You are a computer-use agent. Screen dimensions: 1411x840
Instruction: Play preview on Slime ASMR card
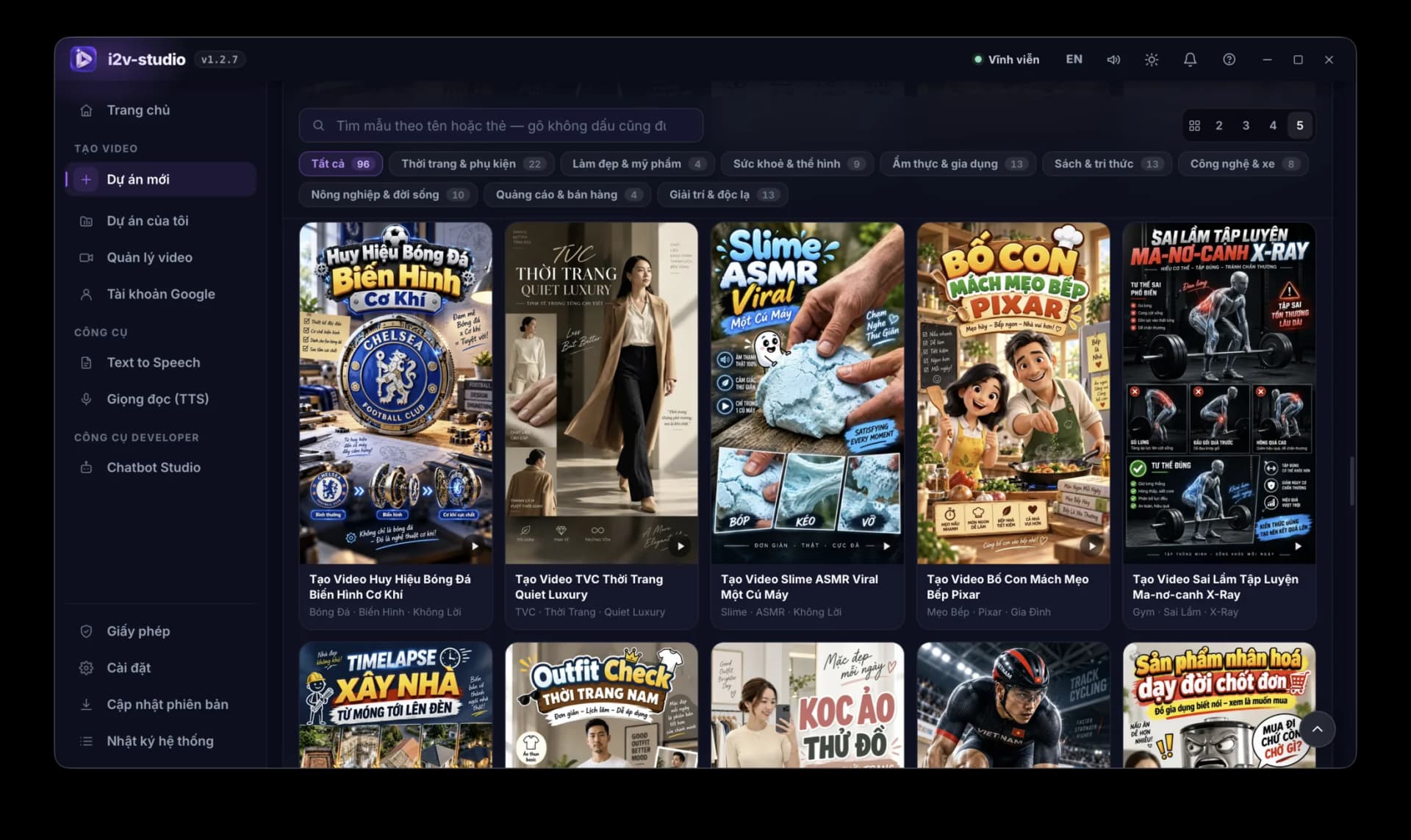886,546
